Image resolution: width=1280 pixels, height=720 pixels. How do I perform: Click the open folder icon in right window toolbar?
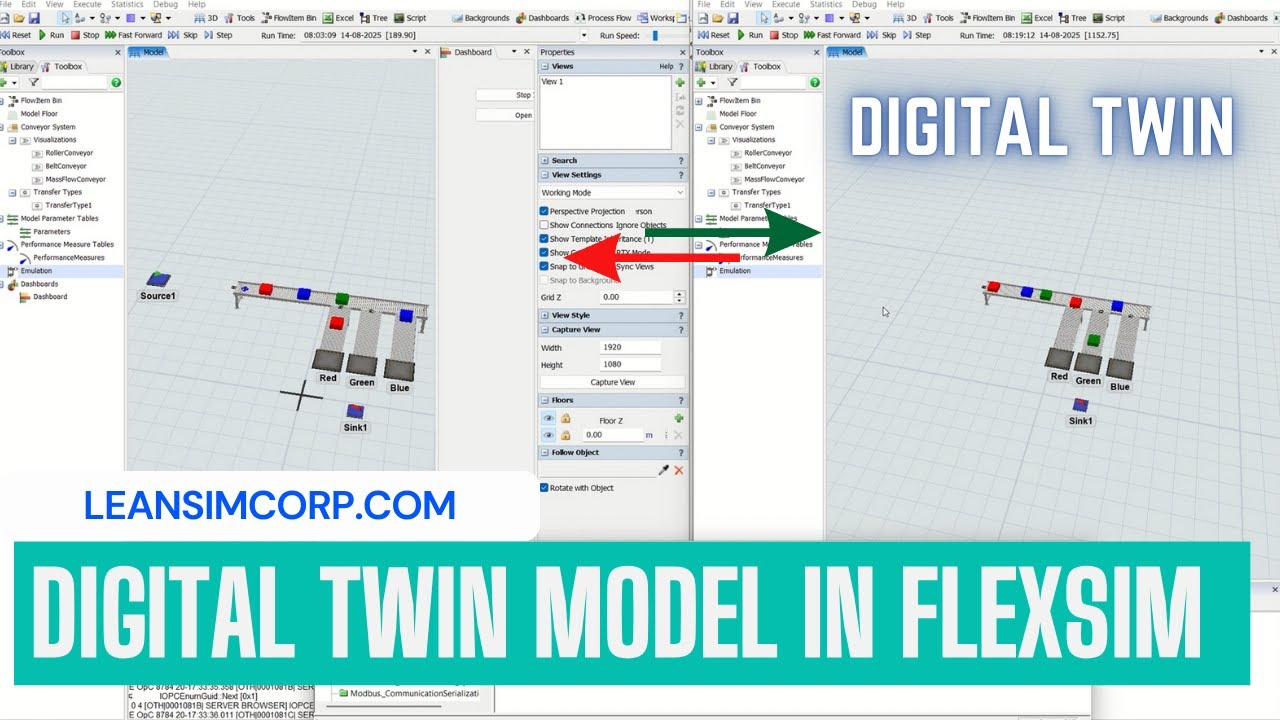[x=718, y=18]
